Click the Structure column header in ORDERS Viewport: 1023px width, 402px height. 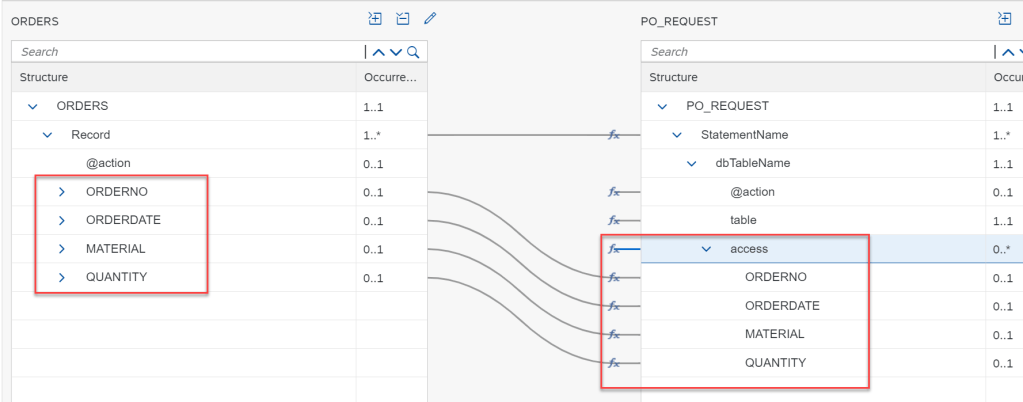click(x=44, y=77)
